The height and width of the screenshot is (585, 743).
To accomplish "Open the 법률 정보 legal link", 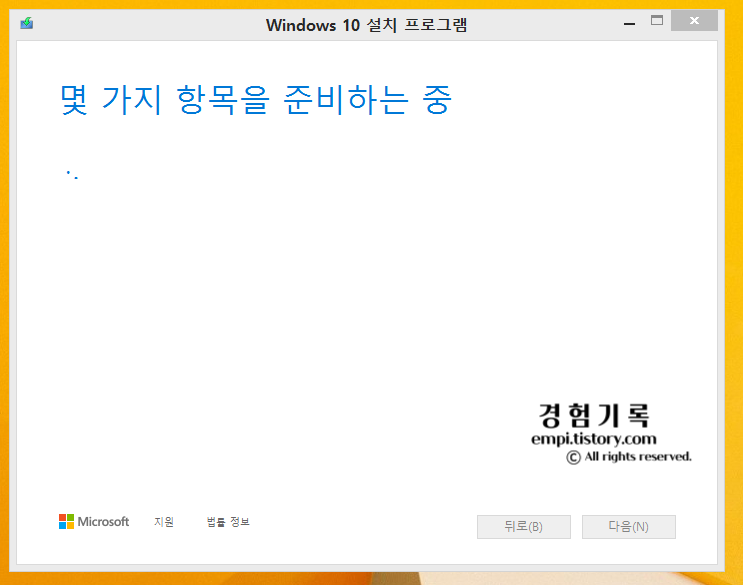I will point(228,522).
